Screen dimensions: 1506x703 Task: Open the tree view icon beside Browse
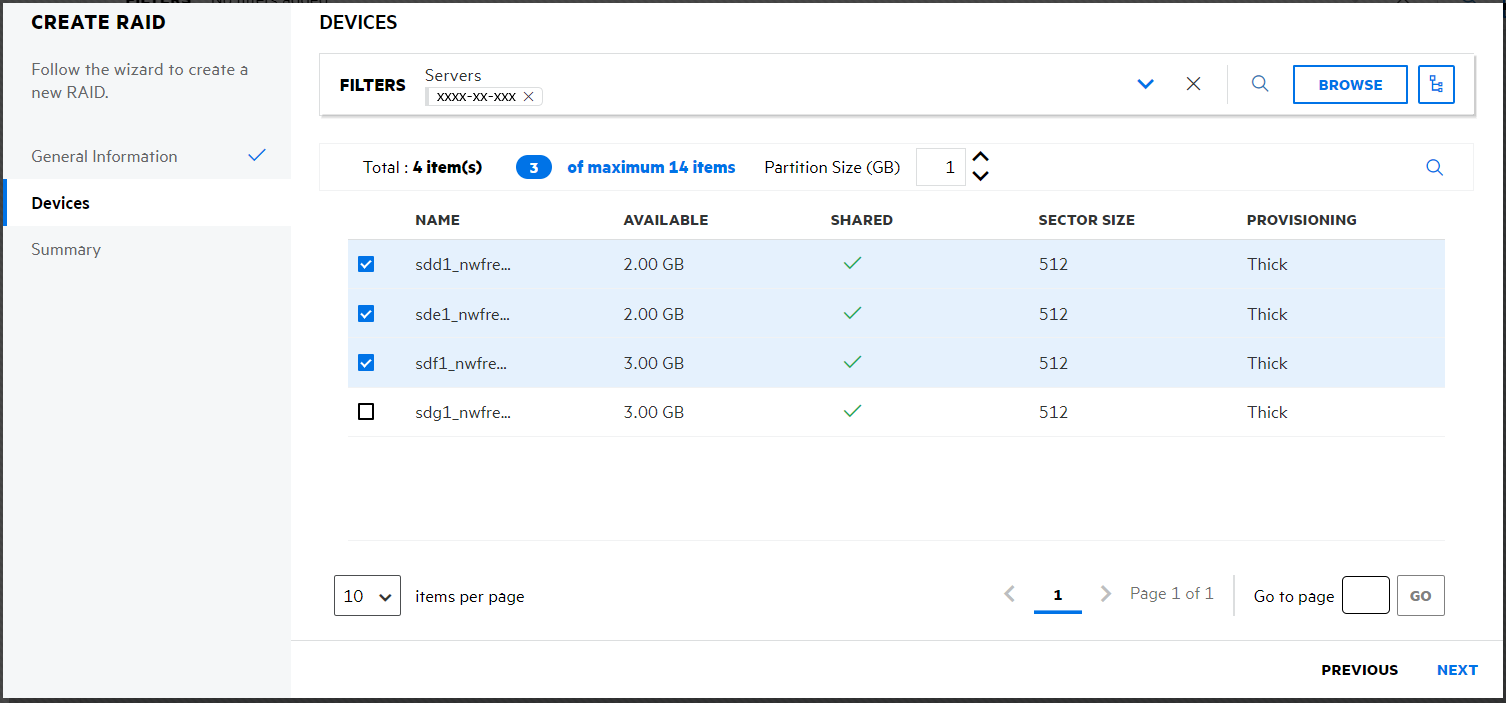1436,85
